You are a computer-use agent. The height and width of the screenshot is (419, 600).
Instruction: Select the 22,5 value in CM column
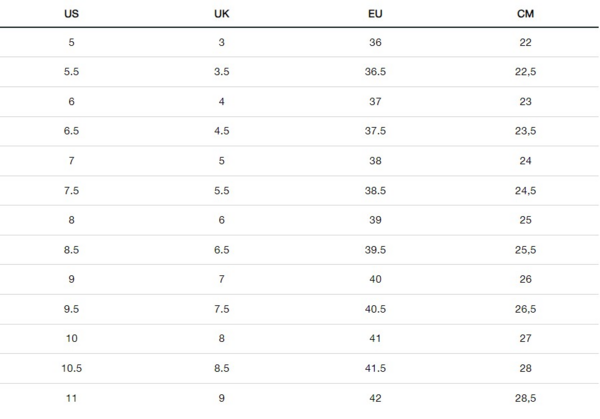(x=525, y=72)
